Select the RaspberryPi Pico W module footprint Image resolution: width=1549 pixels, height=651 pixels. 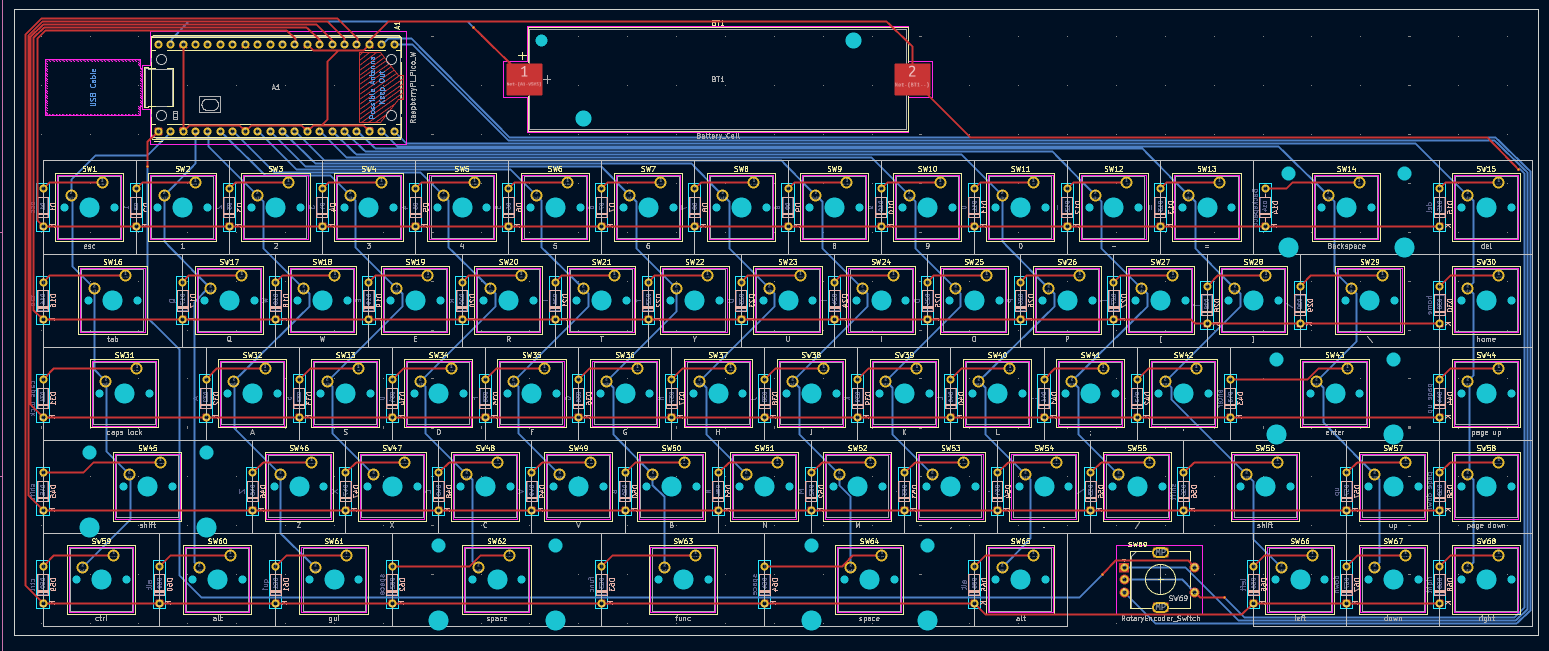click(x=275, y=88)
